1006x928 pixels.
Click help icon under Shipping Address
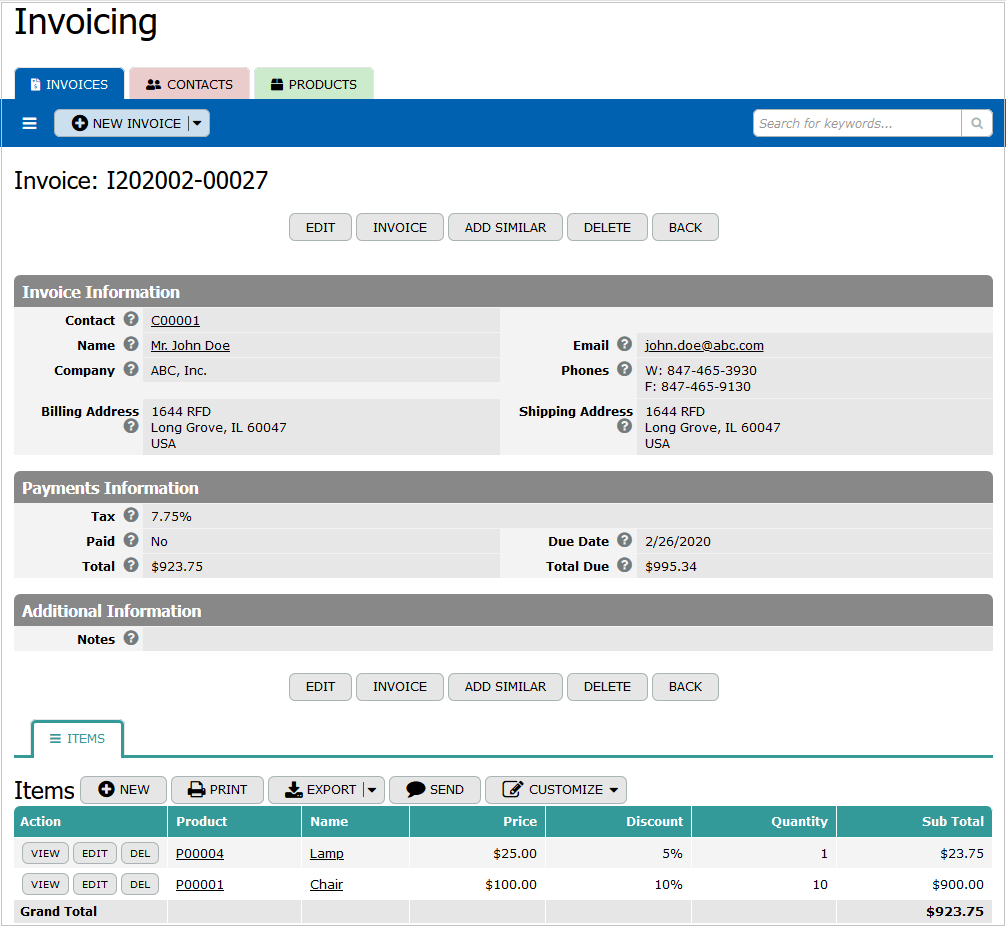(x=625, y=426)
